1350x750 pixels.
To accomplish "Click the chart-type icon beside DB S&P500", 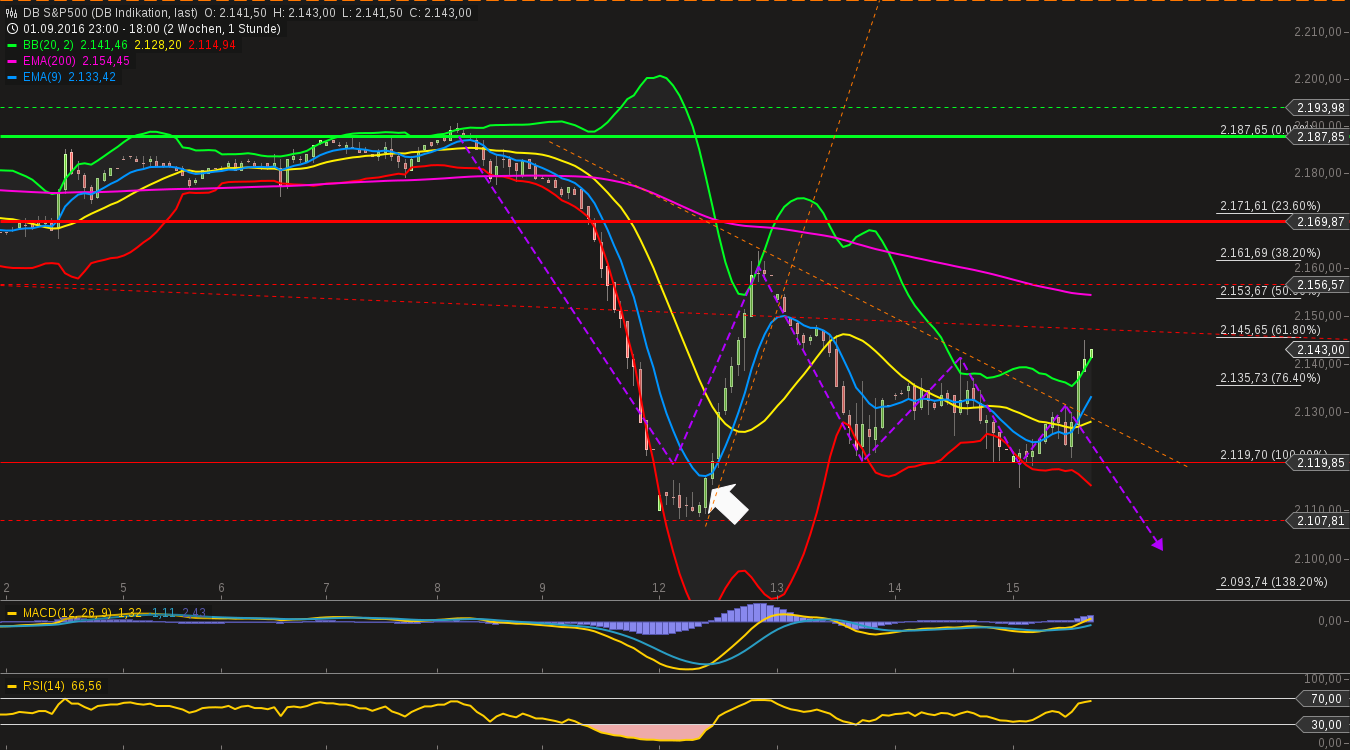I will tap(12, 13).
